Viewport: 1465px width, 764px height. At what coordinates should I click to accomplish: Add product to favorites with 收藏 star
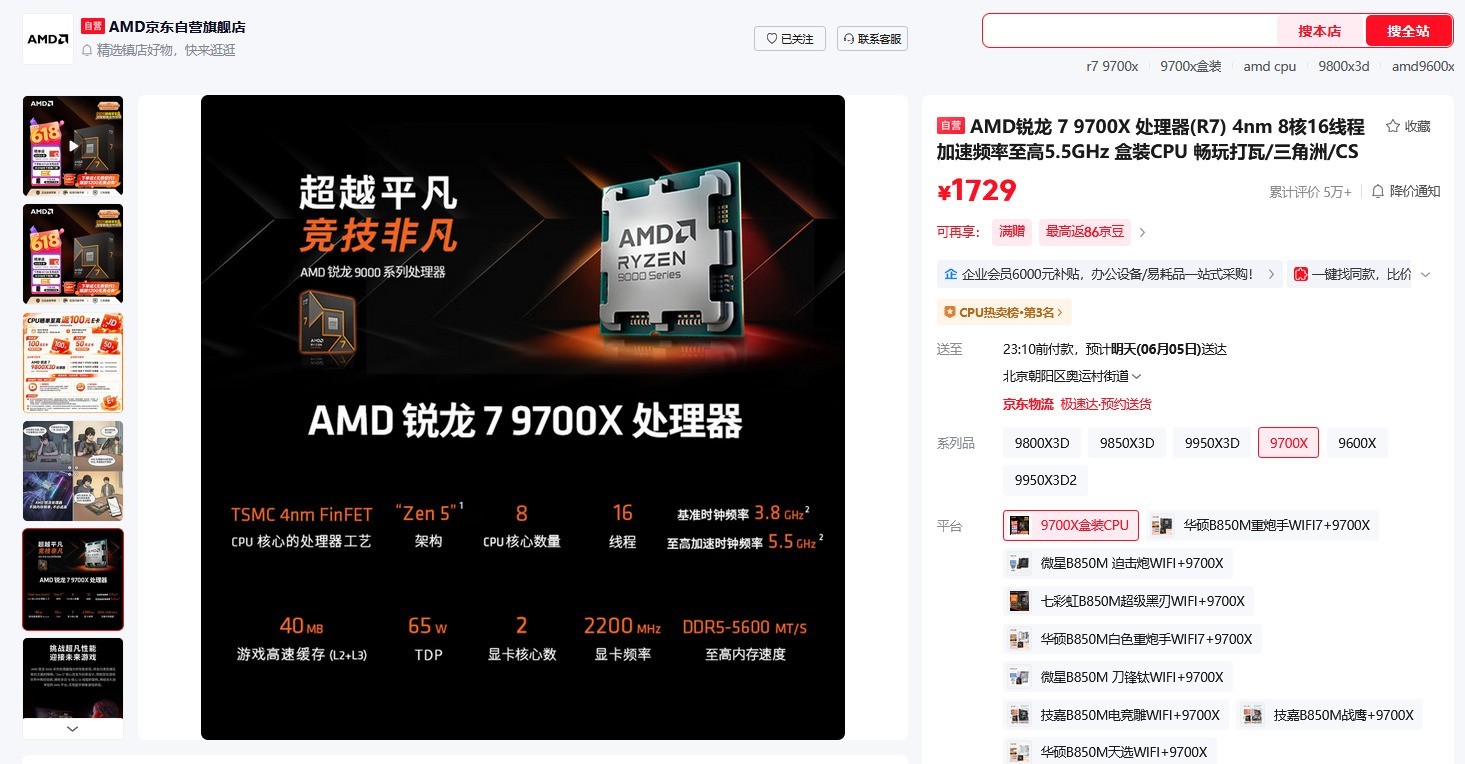[1408, 126]
